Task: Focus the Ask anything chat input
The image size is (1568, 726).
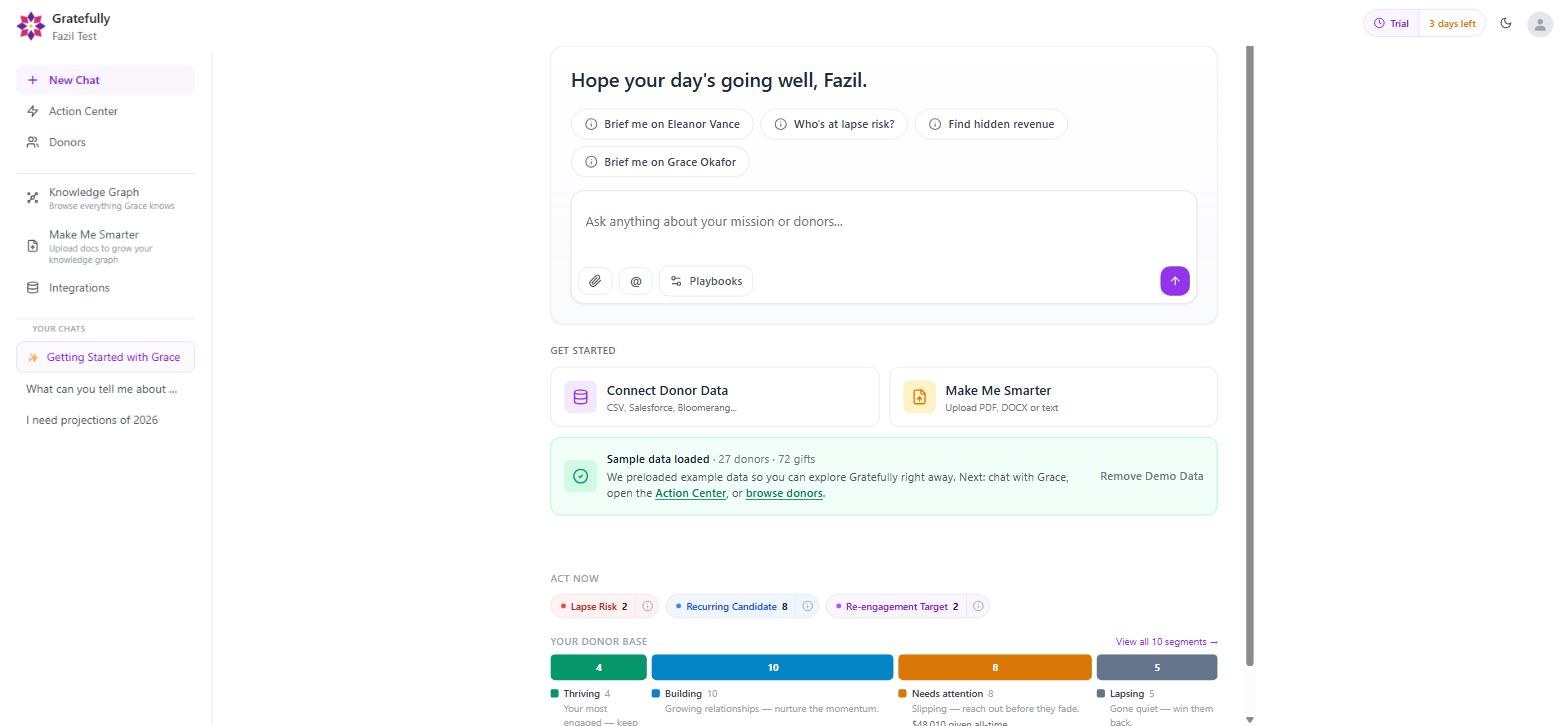Action: tap(884, 222)
